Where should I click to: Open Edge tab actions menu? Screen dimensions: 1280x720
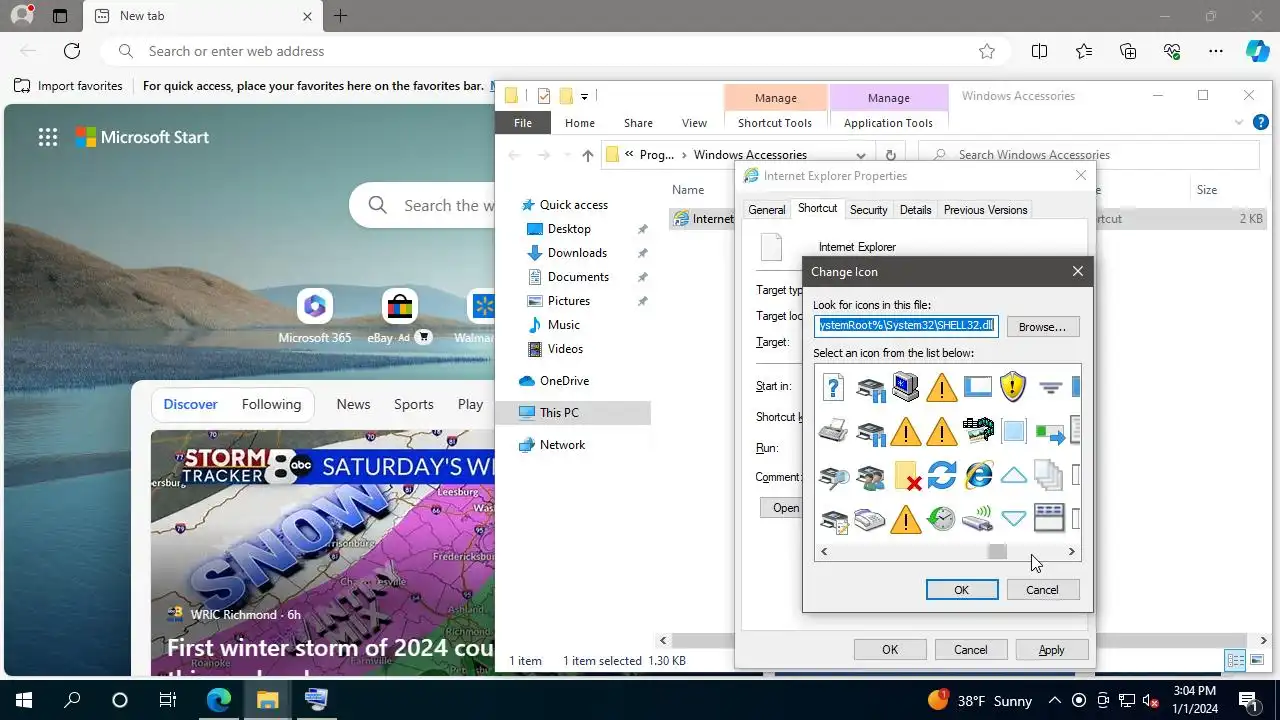pos(59,16)
